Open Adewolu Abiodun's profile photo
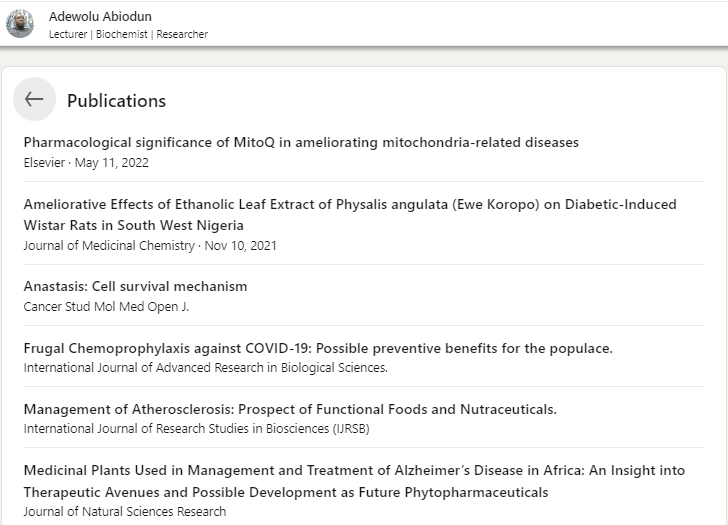Viewport: 728px width, 525px height. click(x=20, y=24)
